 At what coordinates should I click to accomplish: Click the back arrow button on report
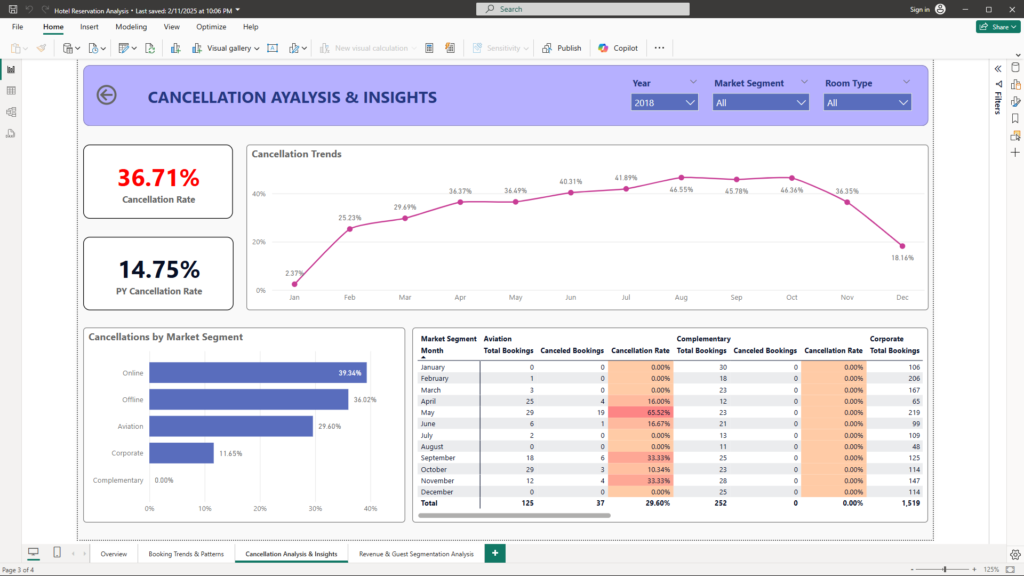pyautogui.click(x=106, y=95)
